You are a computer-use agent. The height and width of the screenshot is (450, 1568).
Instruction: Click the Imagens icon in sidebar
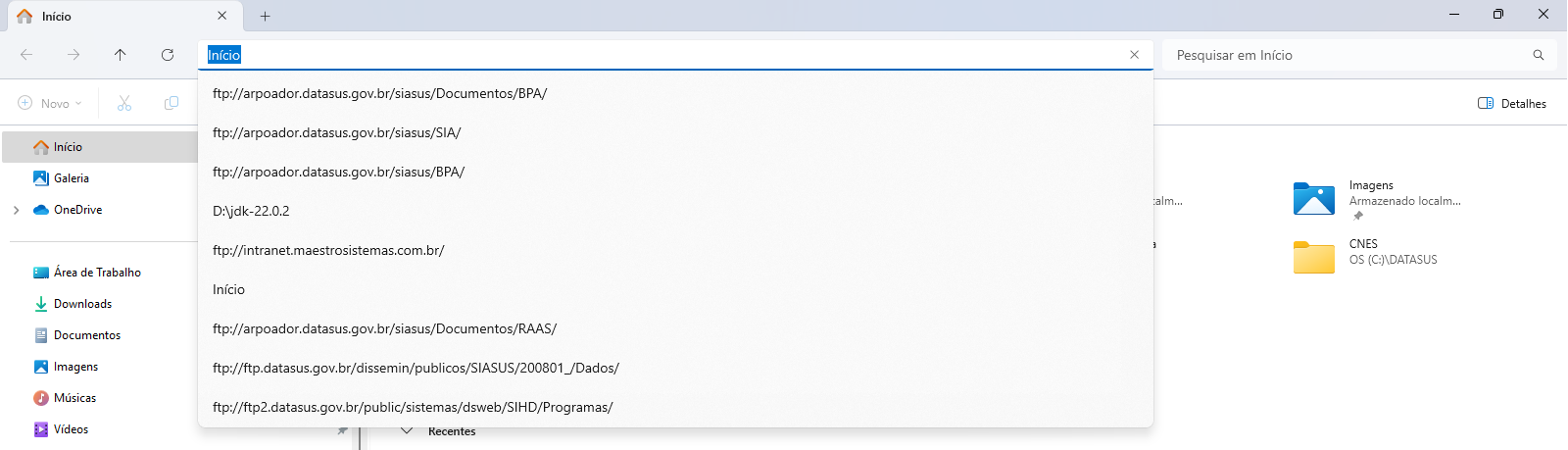coord(41,367)
